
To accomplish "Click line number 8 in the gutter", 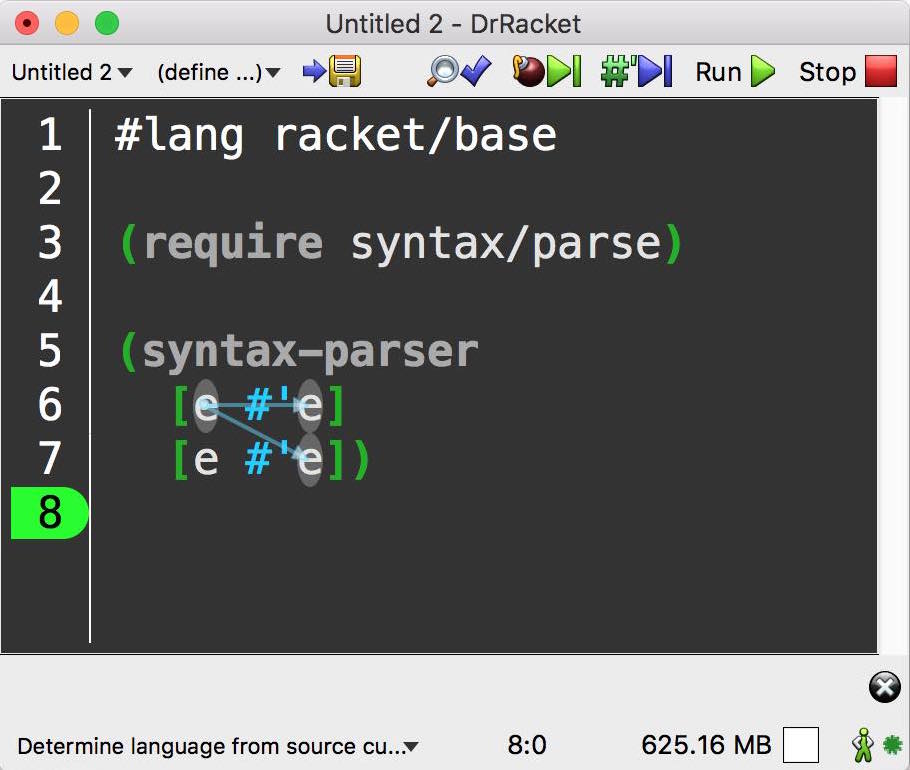I will click(50, 512).
